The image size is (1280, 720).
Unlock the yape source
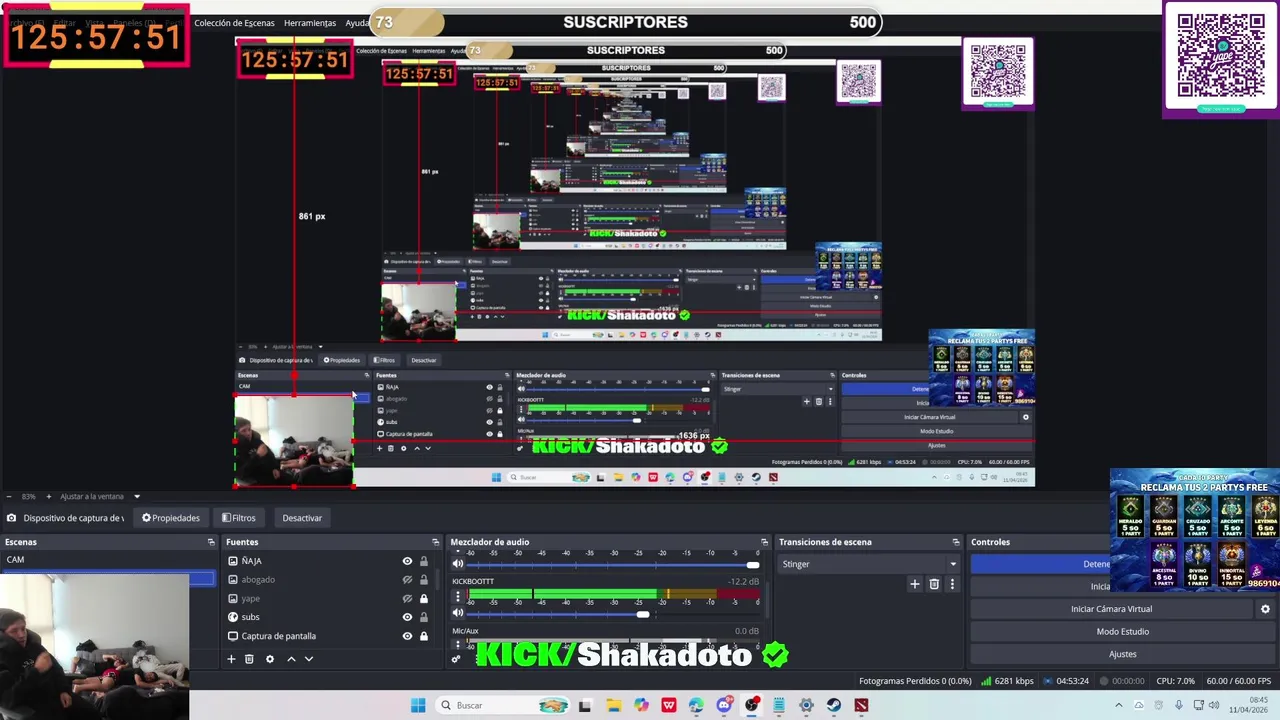(423, 599)
